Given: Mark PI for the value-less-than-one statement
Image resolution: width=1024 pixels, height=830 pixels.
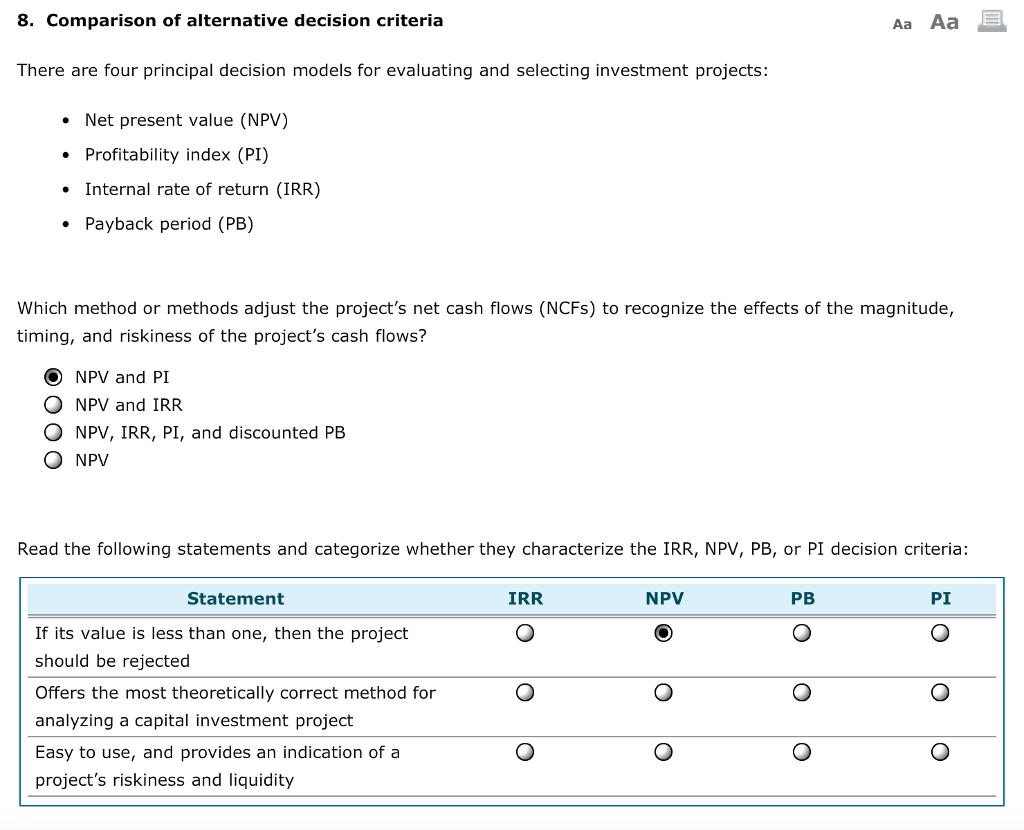Looking at the screenshot, I should pos(939,632).
